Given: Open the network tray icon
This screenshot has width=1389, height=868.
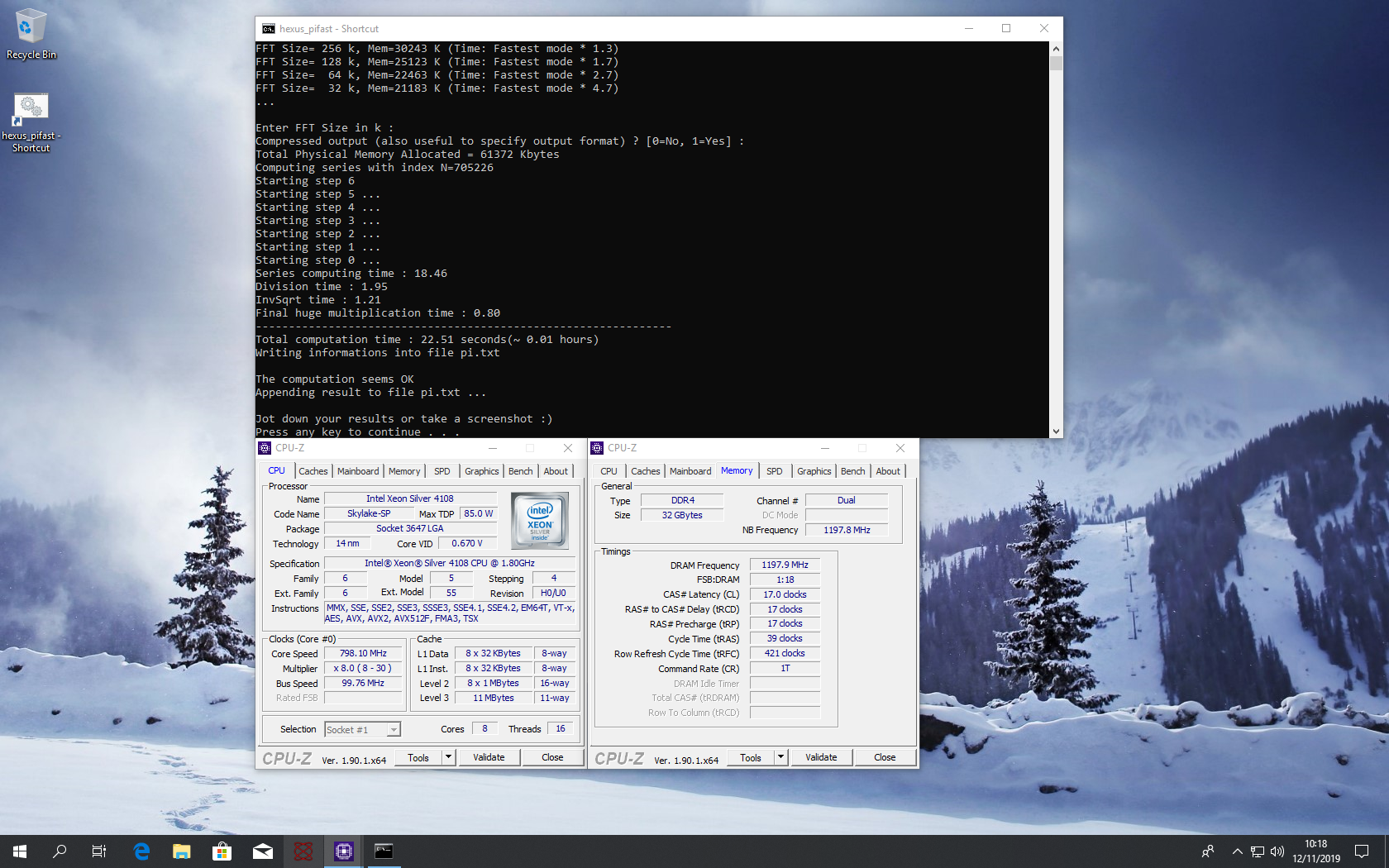Looking at the screenshot, I should [x=1257, y=851].
